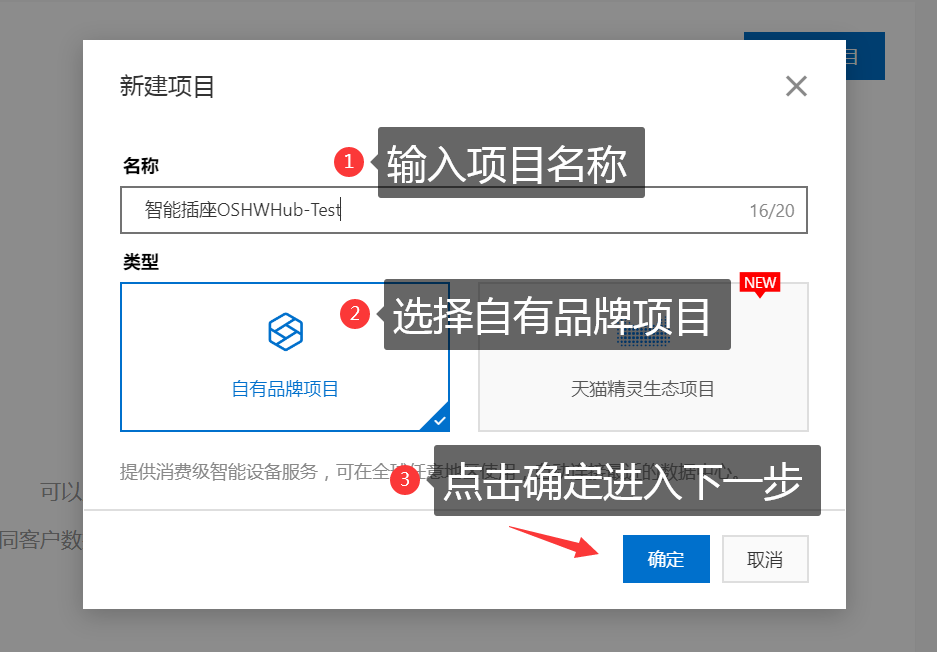Click the red circle numbered 2
Viewport: 937px width, 652px height.
(x=355, y=314)
